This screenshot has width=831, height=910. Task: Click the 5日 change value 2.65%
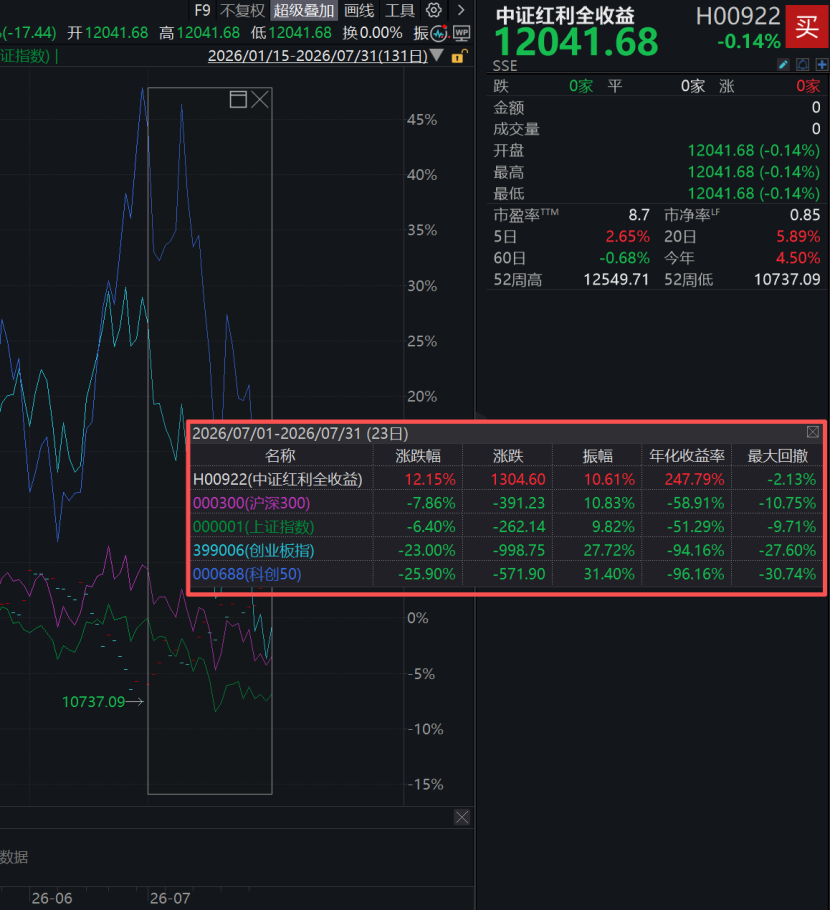click(627, 237)
